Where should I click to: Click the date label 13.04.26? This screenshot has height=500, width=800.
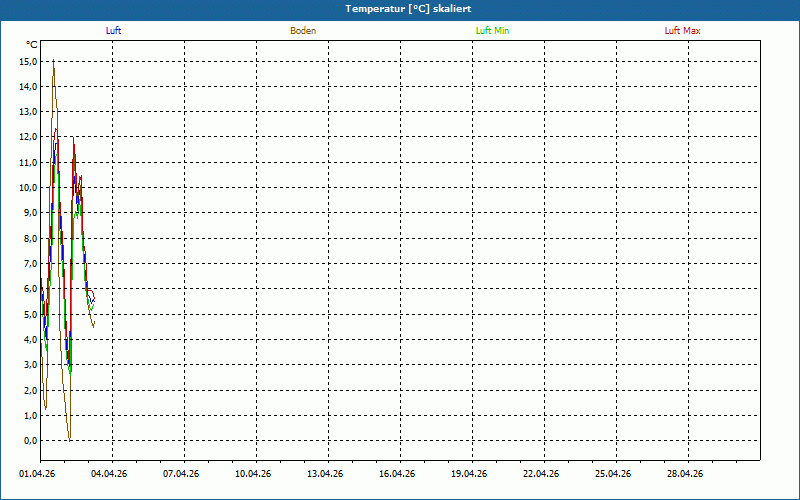point(325,474)
